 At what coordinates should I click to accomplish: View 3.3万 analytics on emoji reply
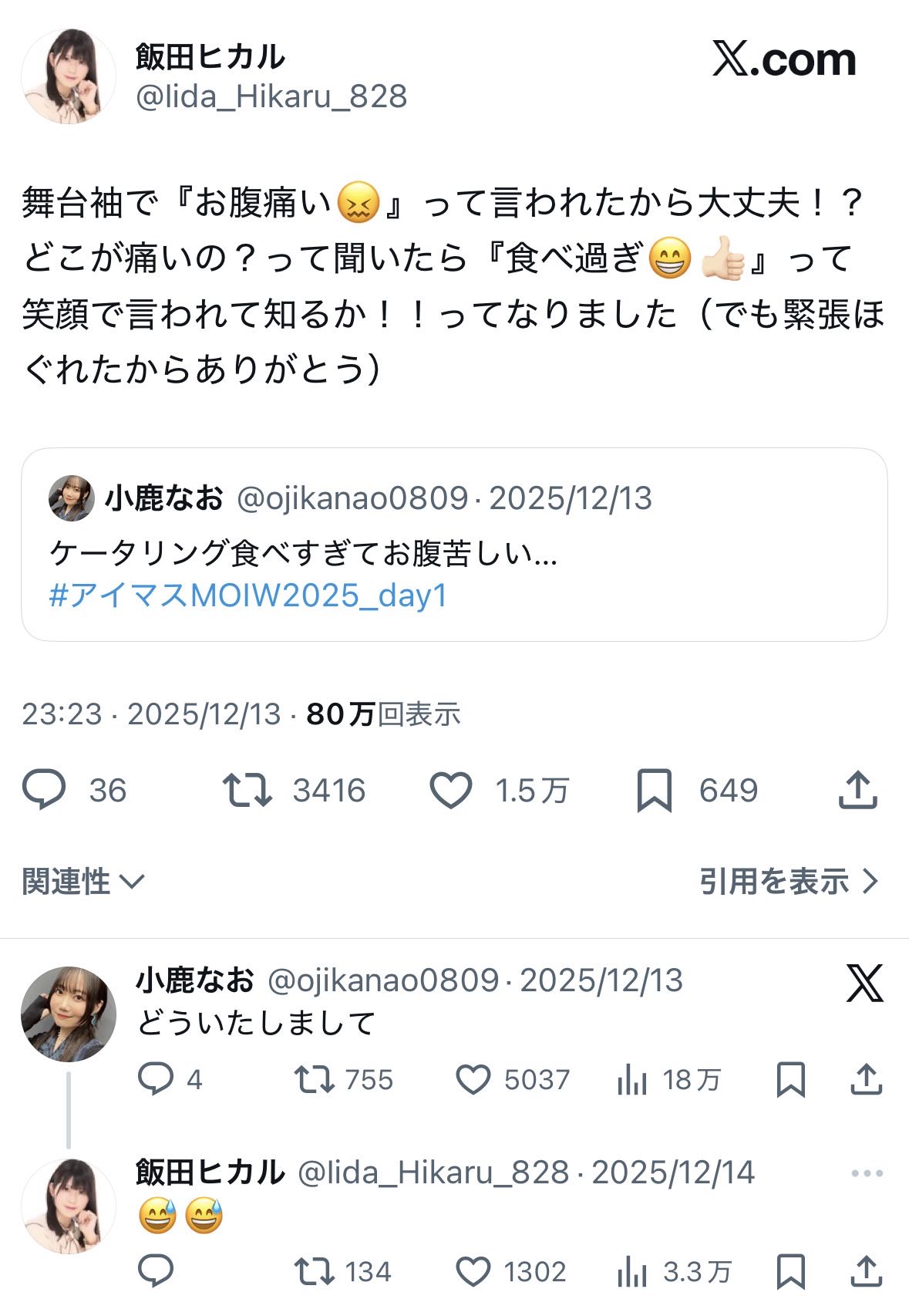(x=674, y=1271)
